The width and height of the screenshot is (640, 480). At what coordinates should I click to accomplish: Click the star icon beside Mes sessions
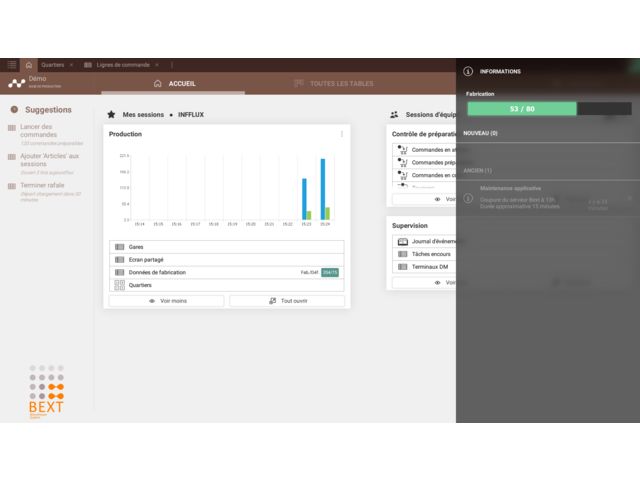[x=111, y=115]
